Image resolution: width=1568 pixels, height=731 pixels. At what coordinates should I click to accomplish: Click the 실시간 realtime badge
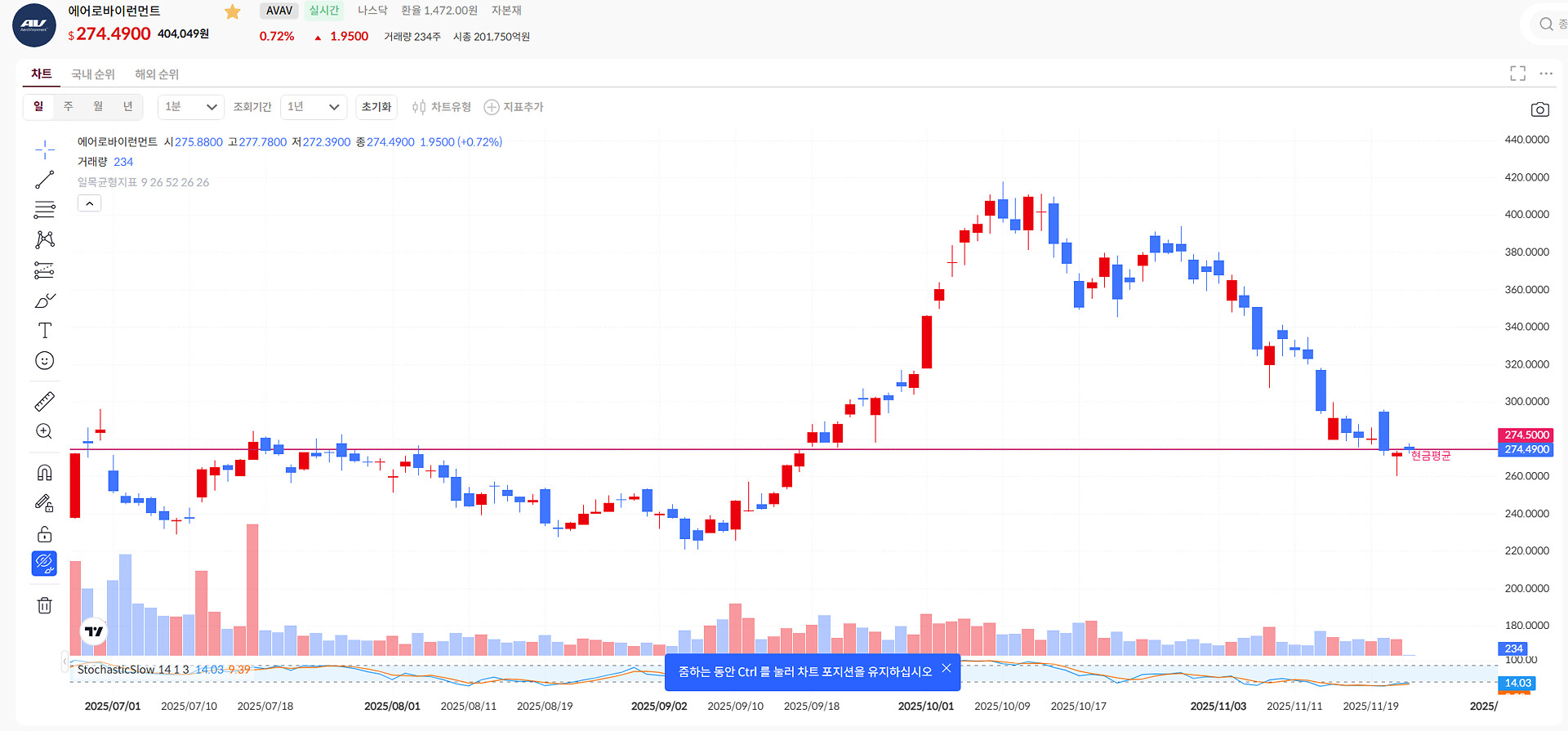click(x=324, y=11)
